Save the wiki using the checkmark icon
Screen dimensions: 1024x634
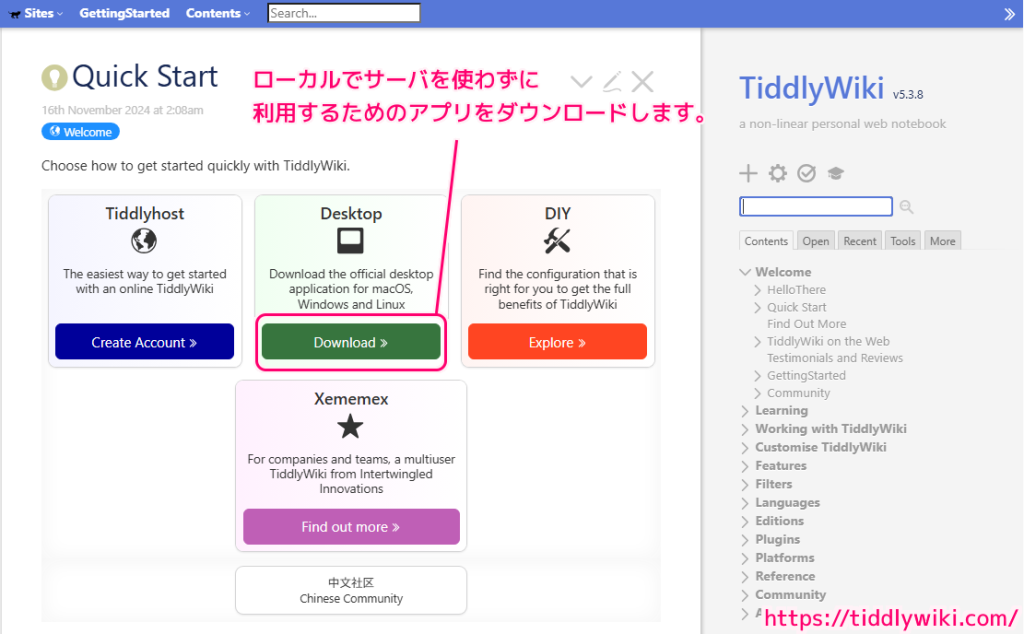[806, 173]
